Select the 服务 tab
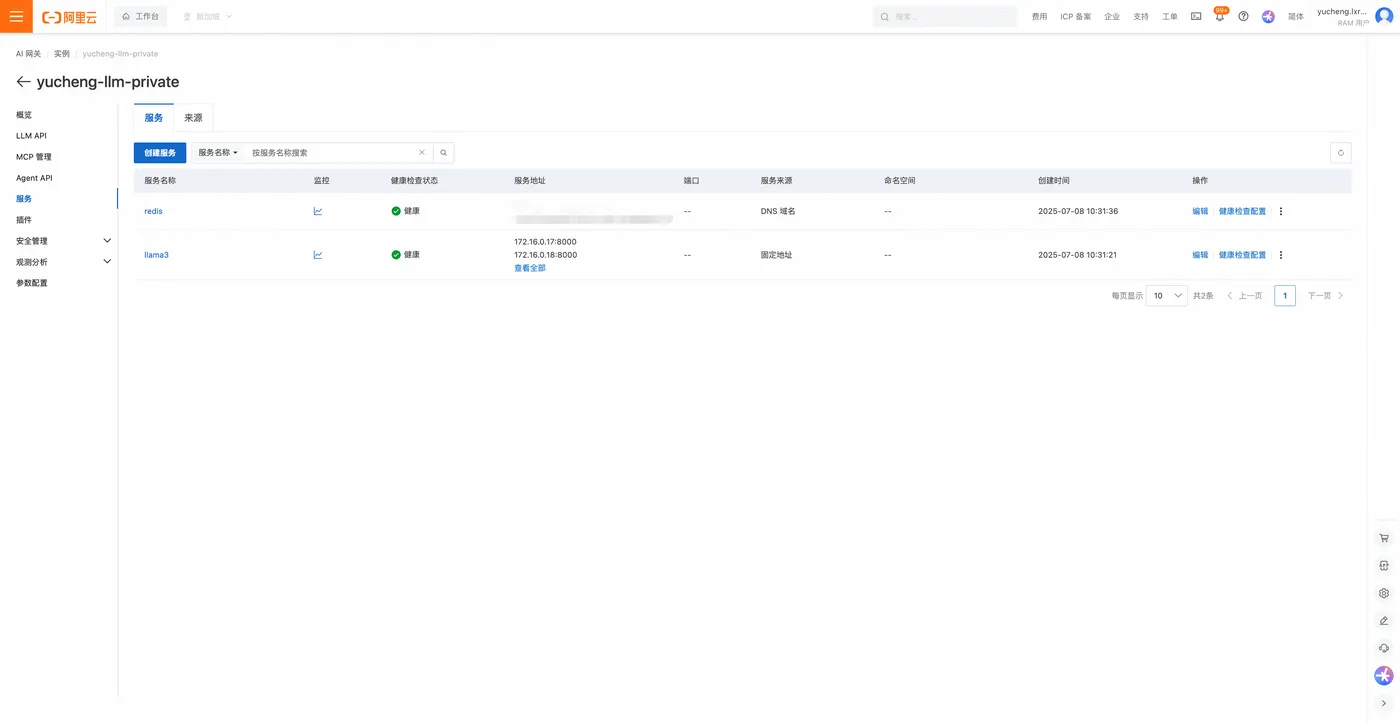1400x723 pixels. click(153, 118)
